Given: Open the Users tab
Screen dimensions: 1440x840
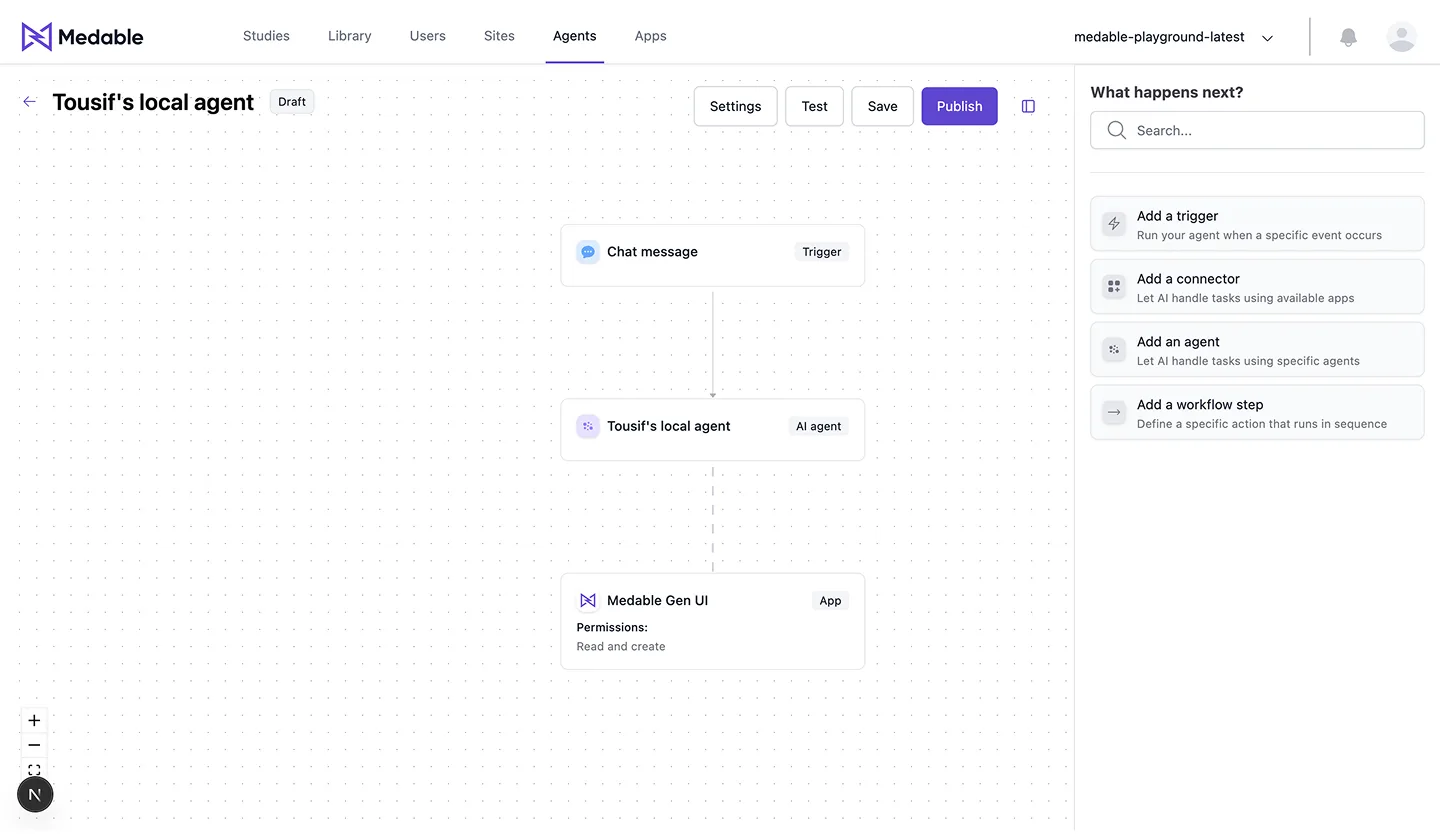Looking at the screenshot, I should (x=428, y=36).
